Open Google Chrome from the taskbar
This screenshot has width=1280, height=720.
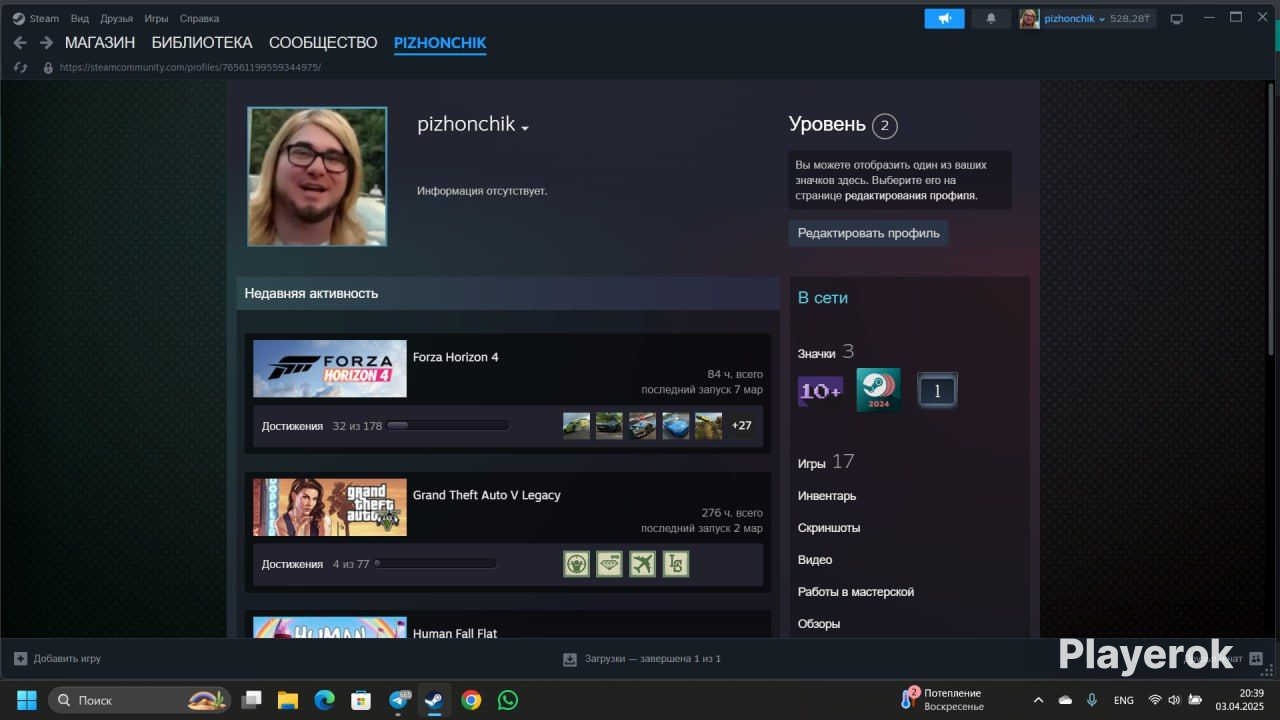click(471, 700)
